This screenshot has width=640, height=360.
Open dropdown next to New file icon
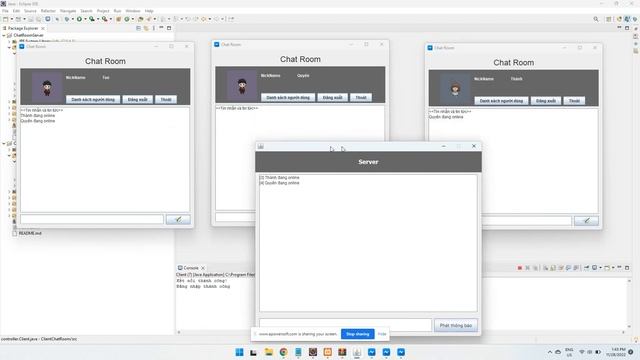11,19
